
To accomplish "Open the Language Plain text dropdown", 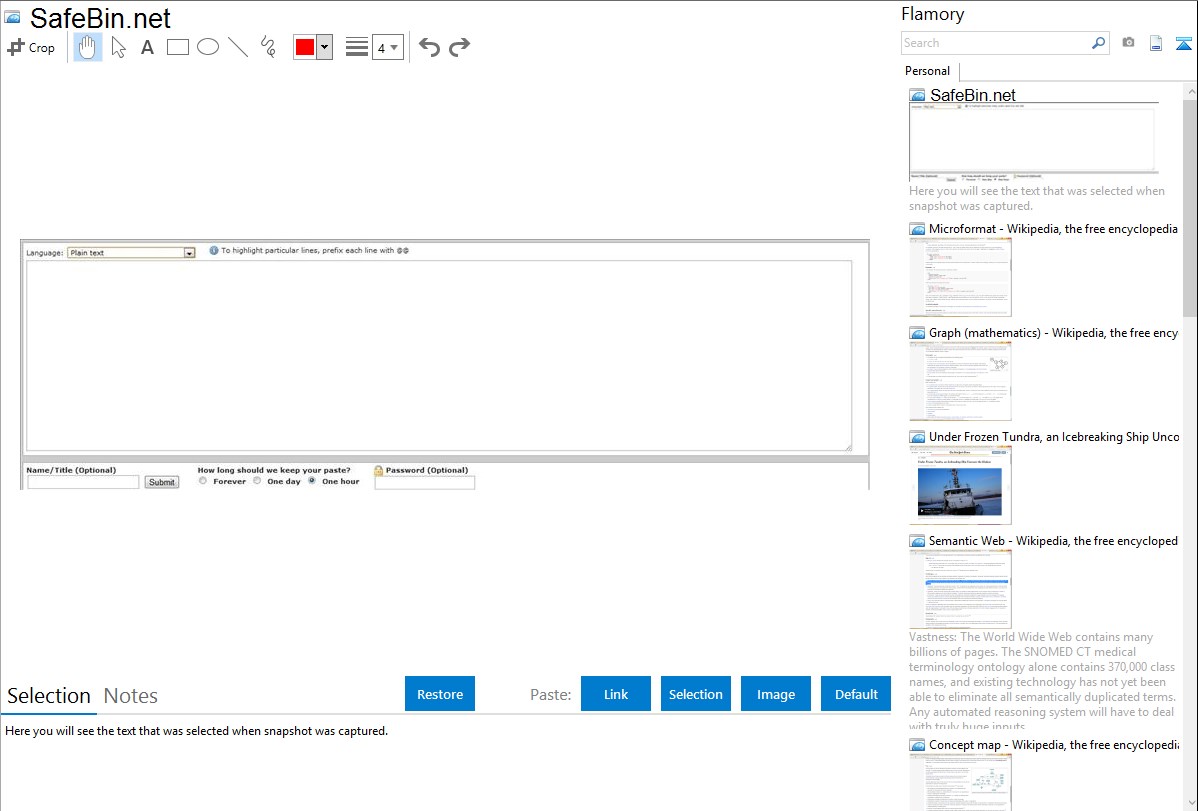I will [131, 252].
